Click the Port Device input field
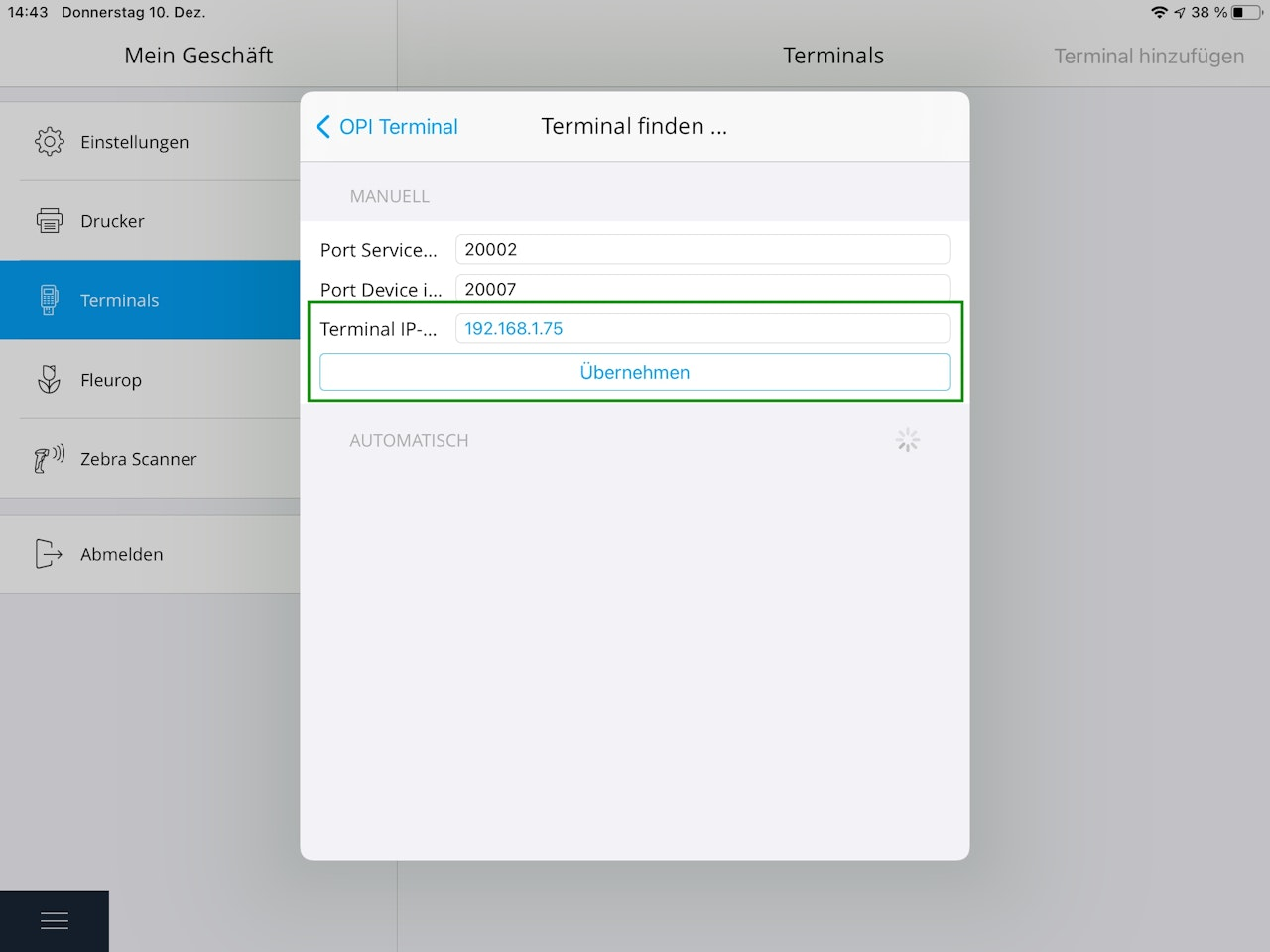The image size is (1270, 952). pos(702,289)
